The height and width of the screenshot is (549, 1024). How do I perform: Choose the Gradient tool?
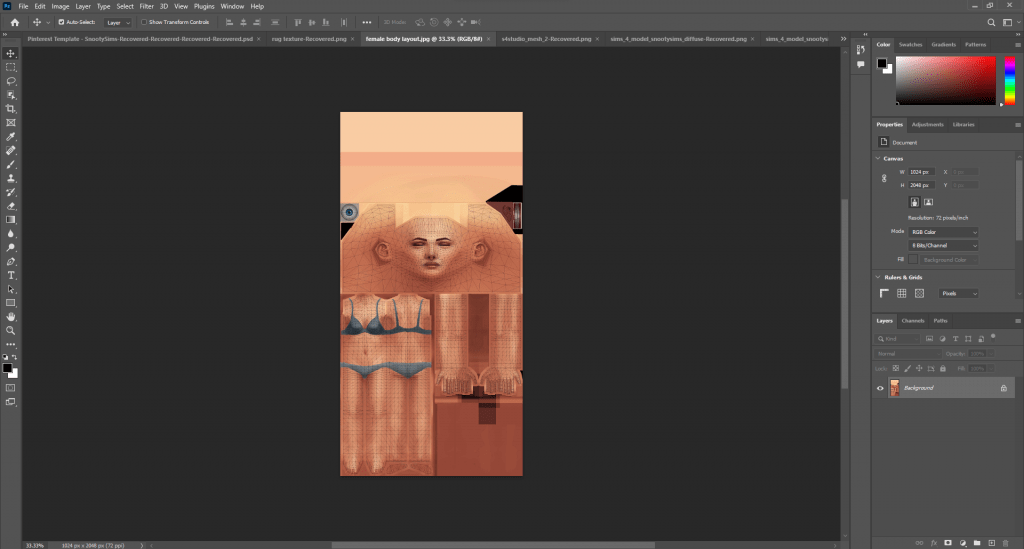11,219
